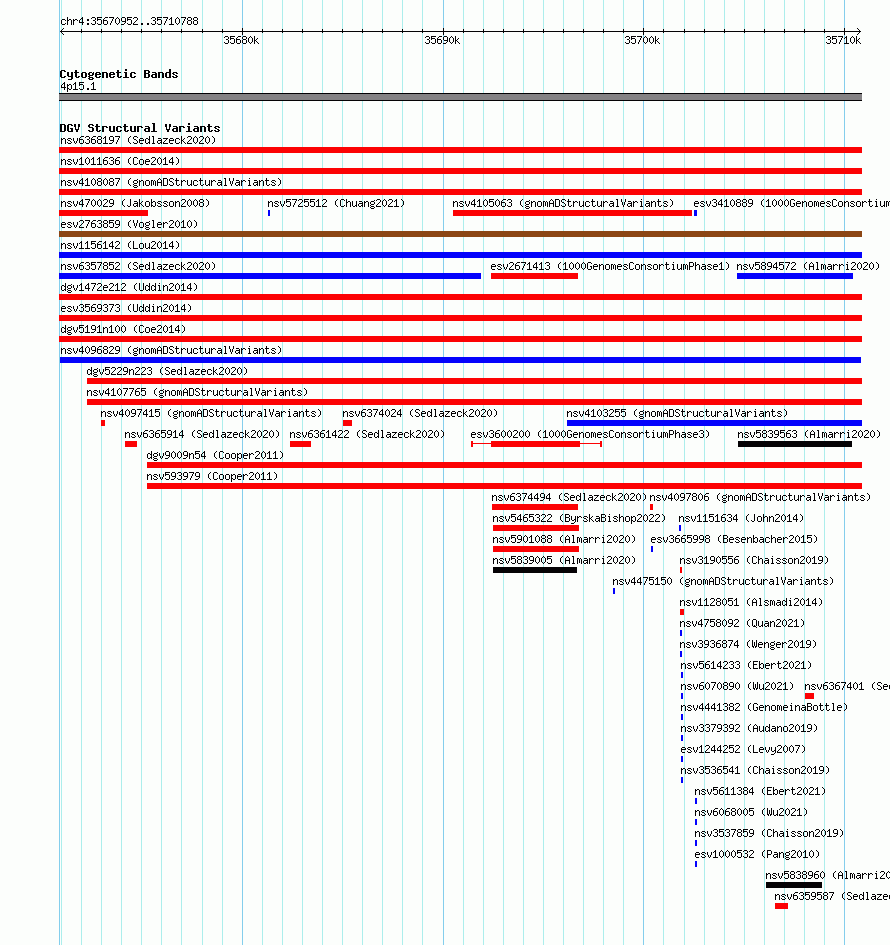
Task: Click the nsv6368197 (Sedlazeck2020) variant label
Action: (138, 140)
